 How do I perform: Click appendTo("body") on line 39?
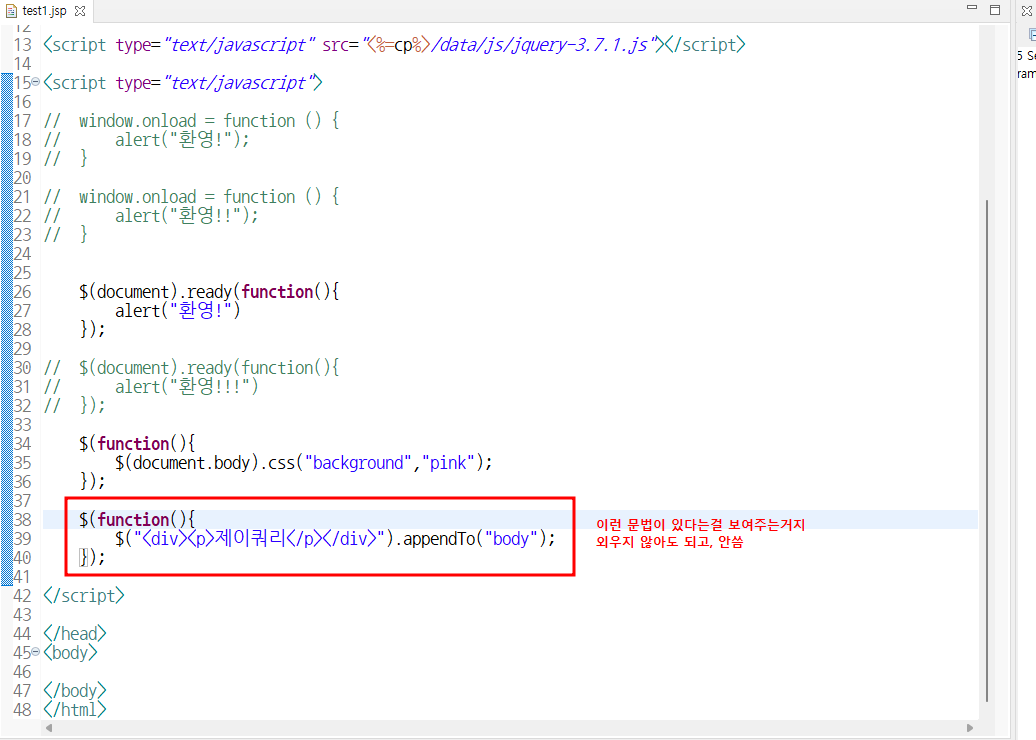pos(475,539)
